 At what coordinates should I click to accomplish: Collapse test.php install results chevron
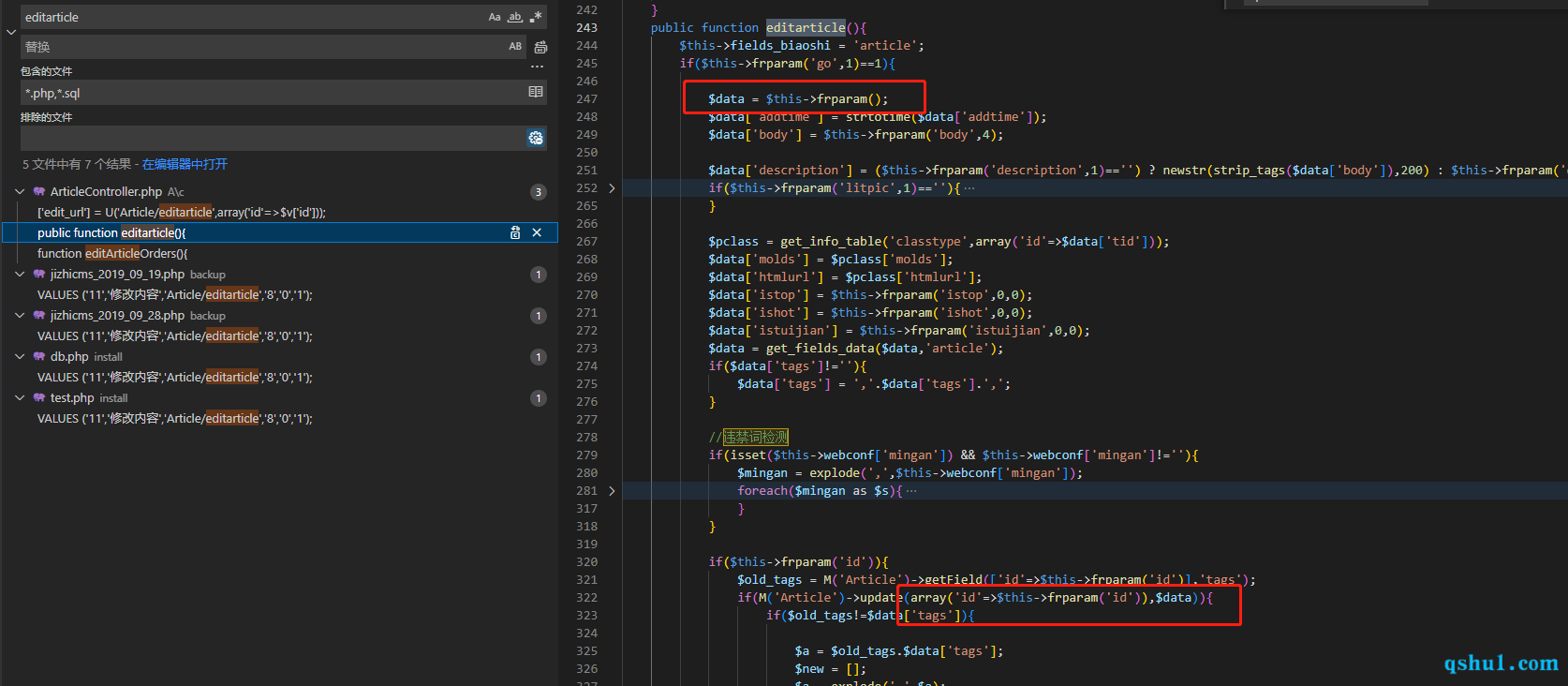(20, 397)
